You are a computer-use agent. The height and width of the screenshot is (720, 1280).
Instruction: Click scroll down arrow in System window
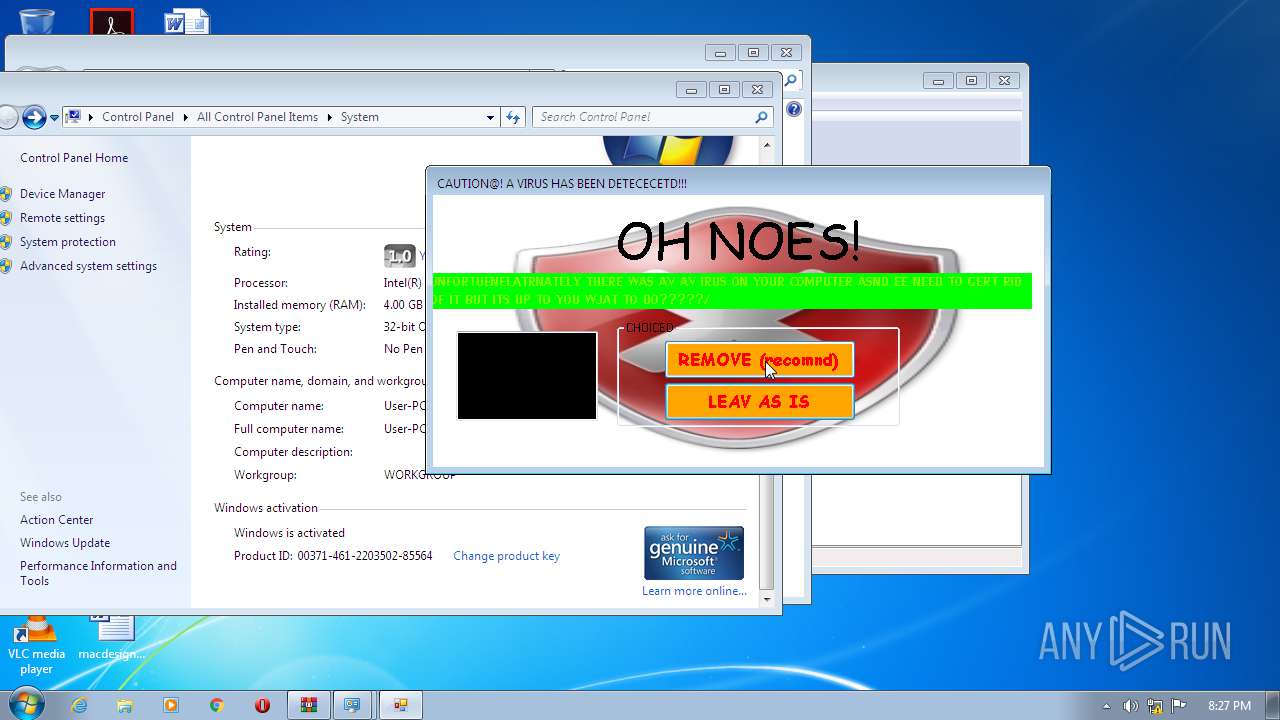767,599
